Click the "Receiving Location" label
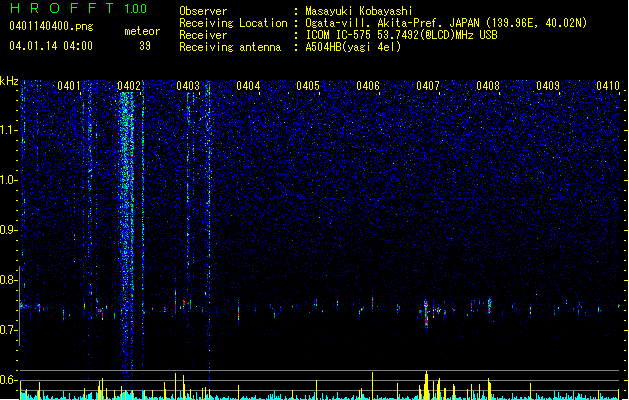The image size is (629, 400). pos(233,23)
